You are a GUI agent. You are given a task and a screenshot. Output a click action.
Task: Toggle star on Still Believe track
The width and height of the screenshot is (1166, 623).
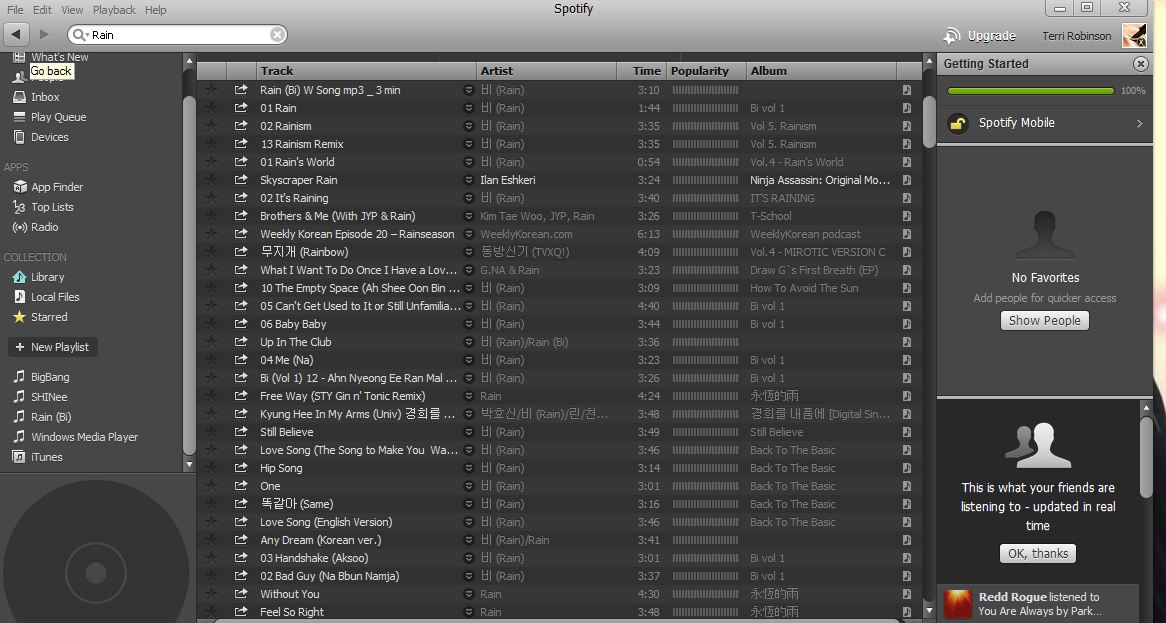211,432
